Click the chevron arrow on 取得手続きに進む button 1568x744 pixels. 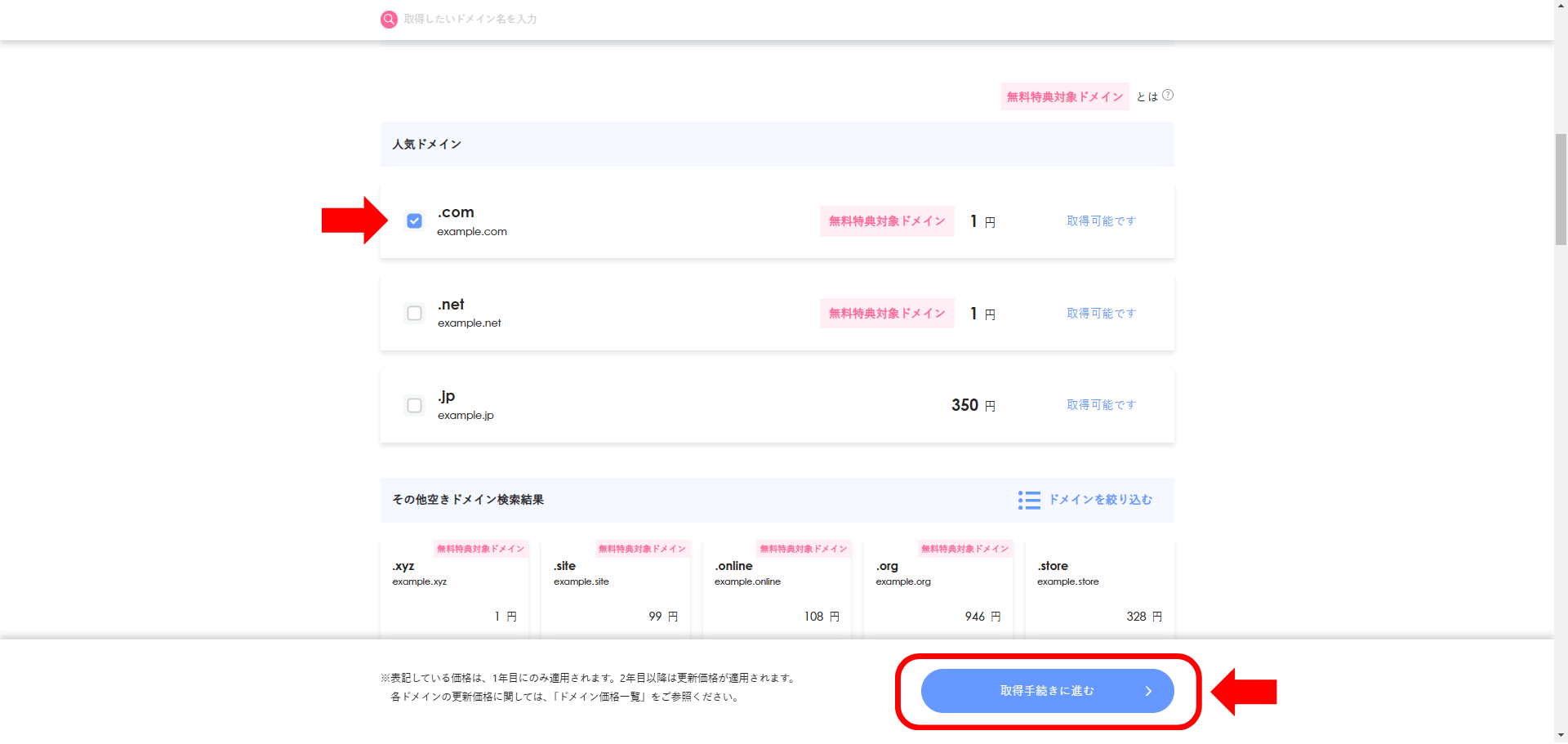(x=1148, y=691)
